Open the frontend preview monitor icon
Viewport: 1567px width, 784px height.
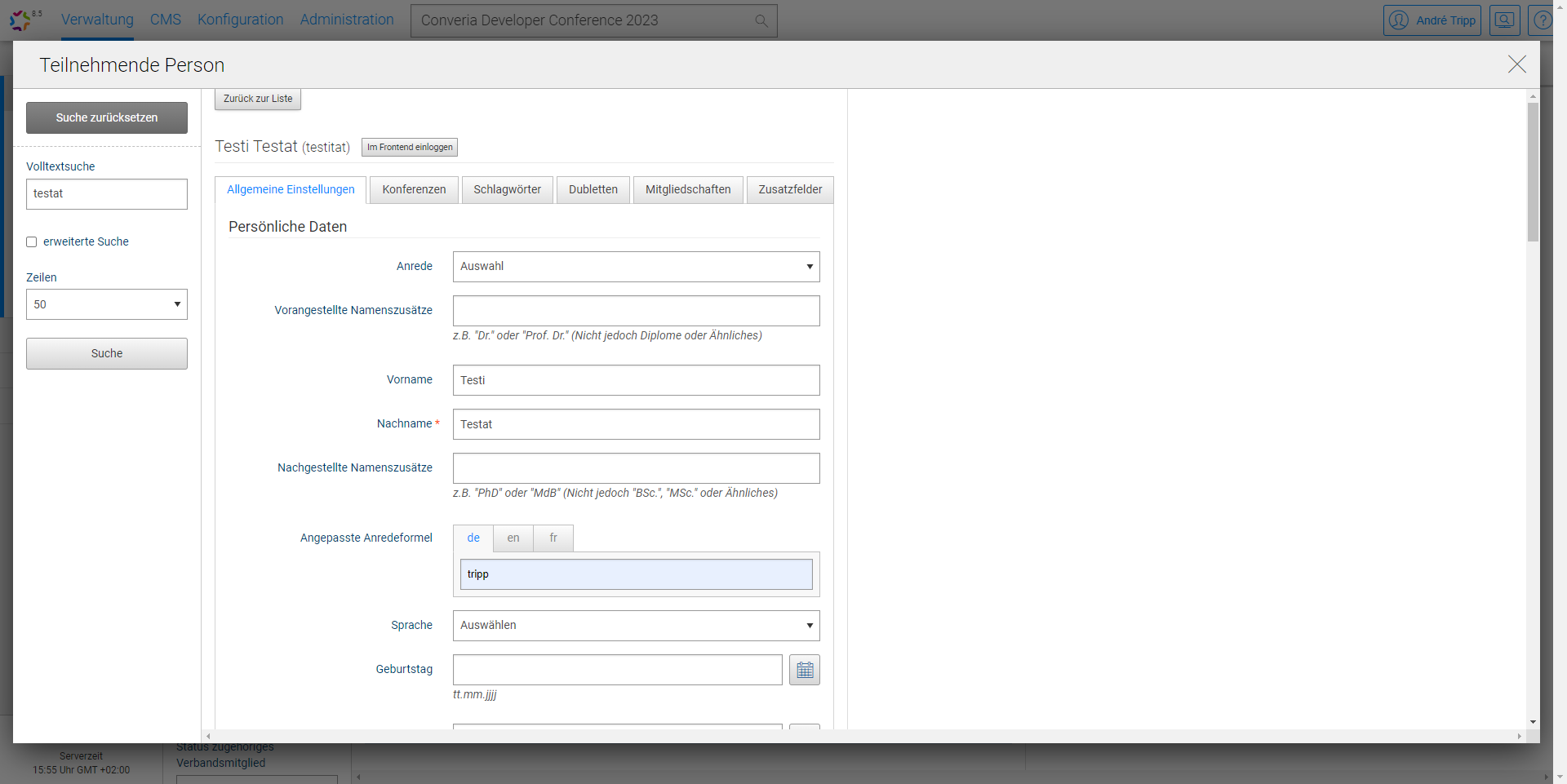[x=1504, y=20]
